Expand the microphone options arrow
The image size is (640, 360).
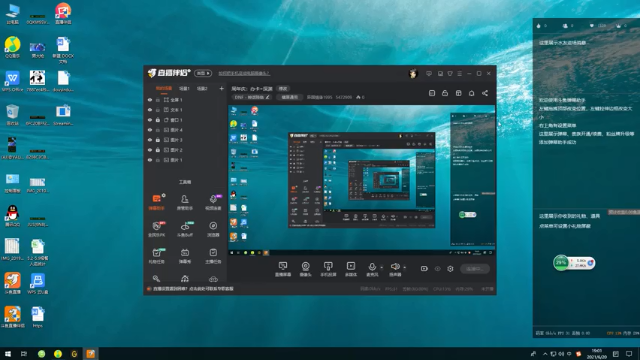point(382,267)
